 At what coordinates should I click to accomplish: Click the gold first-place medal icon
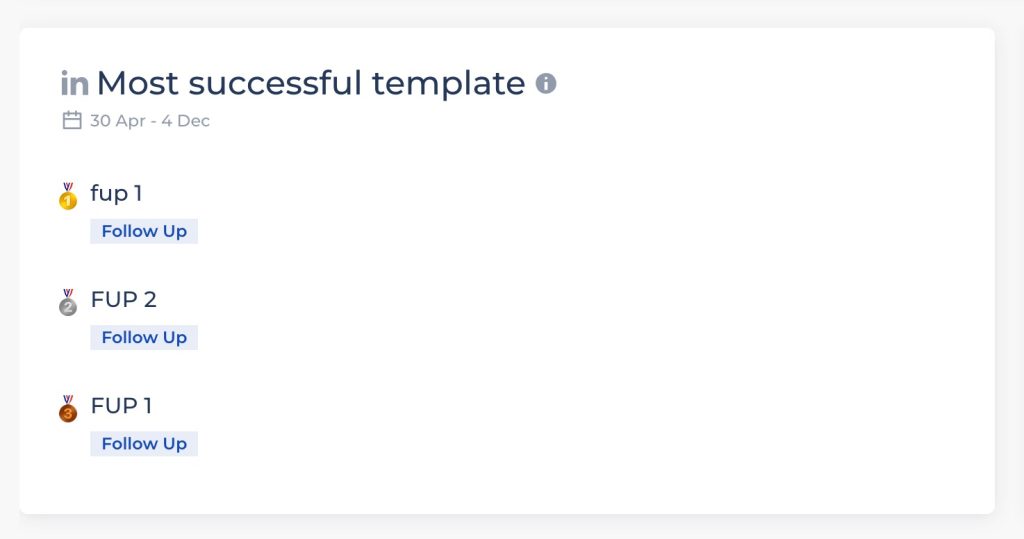(x=68, y=196)
